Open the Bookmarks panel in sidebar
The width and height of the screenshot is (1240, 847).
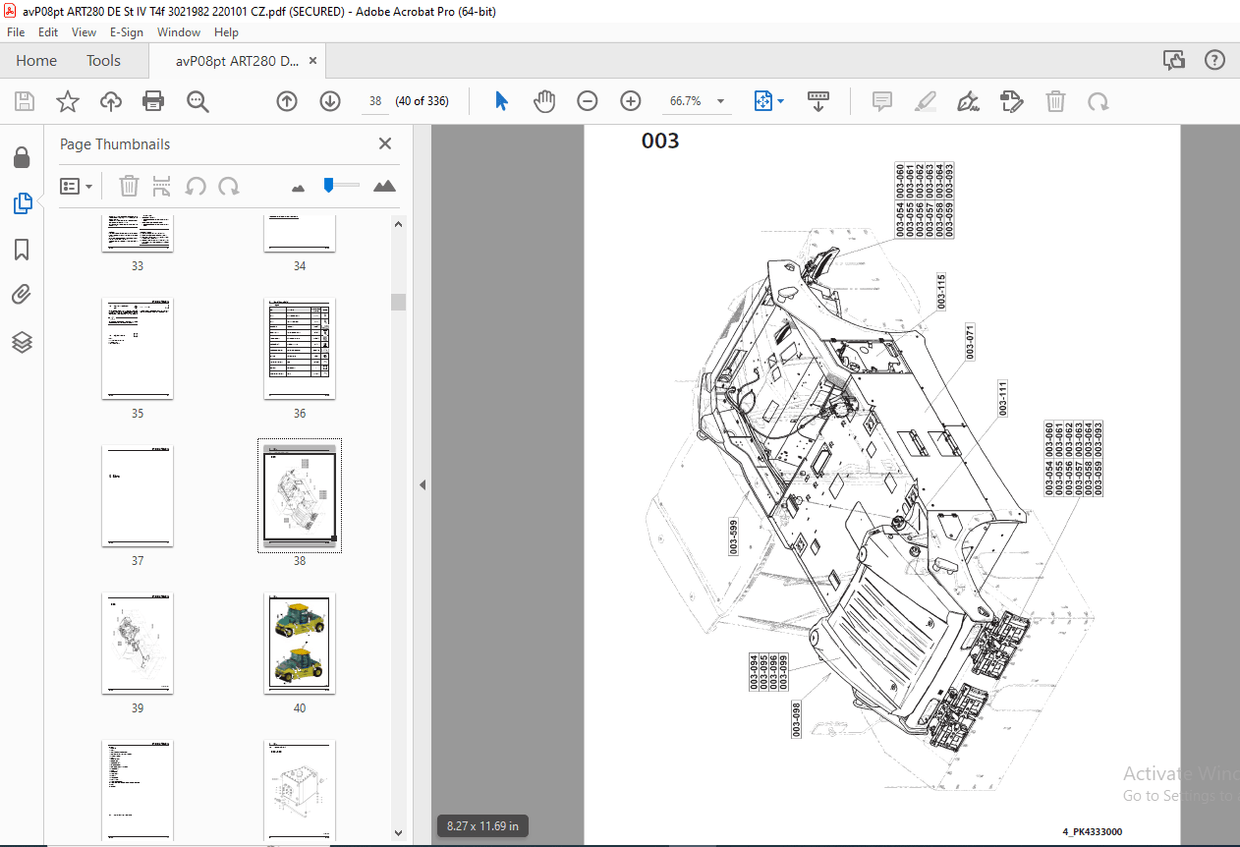[22, 249]
